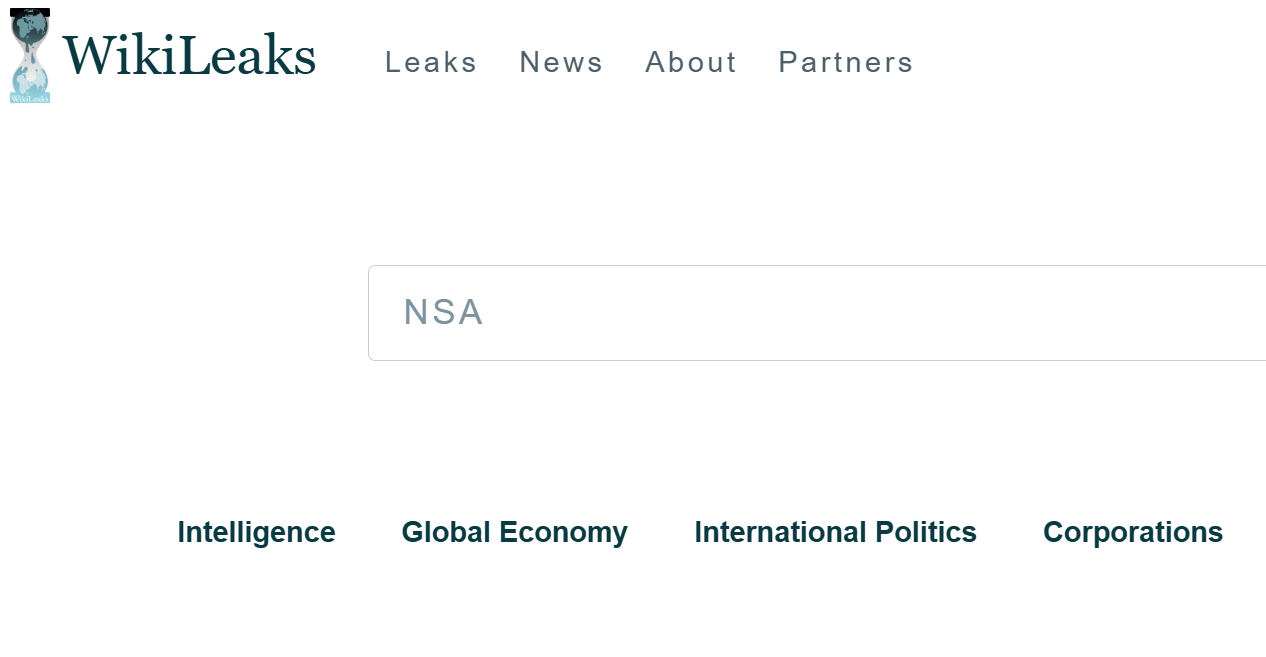
Task: Go to the News section
Action: click(561, 62)
